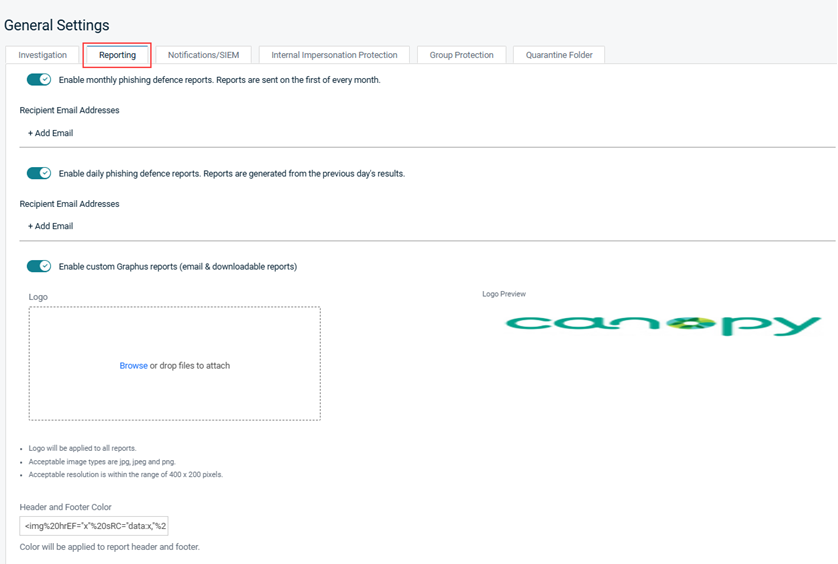838x564 pixels.
Task: Click Browse link to upload logo
Action: pos(134,366)
